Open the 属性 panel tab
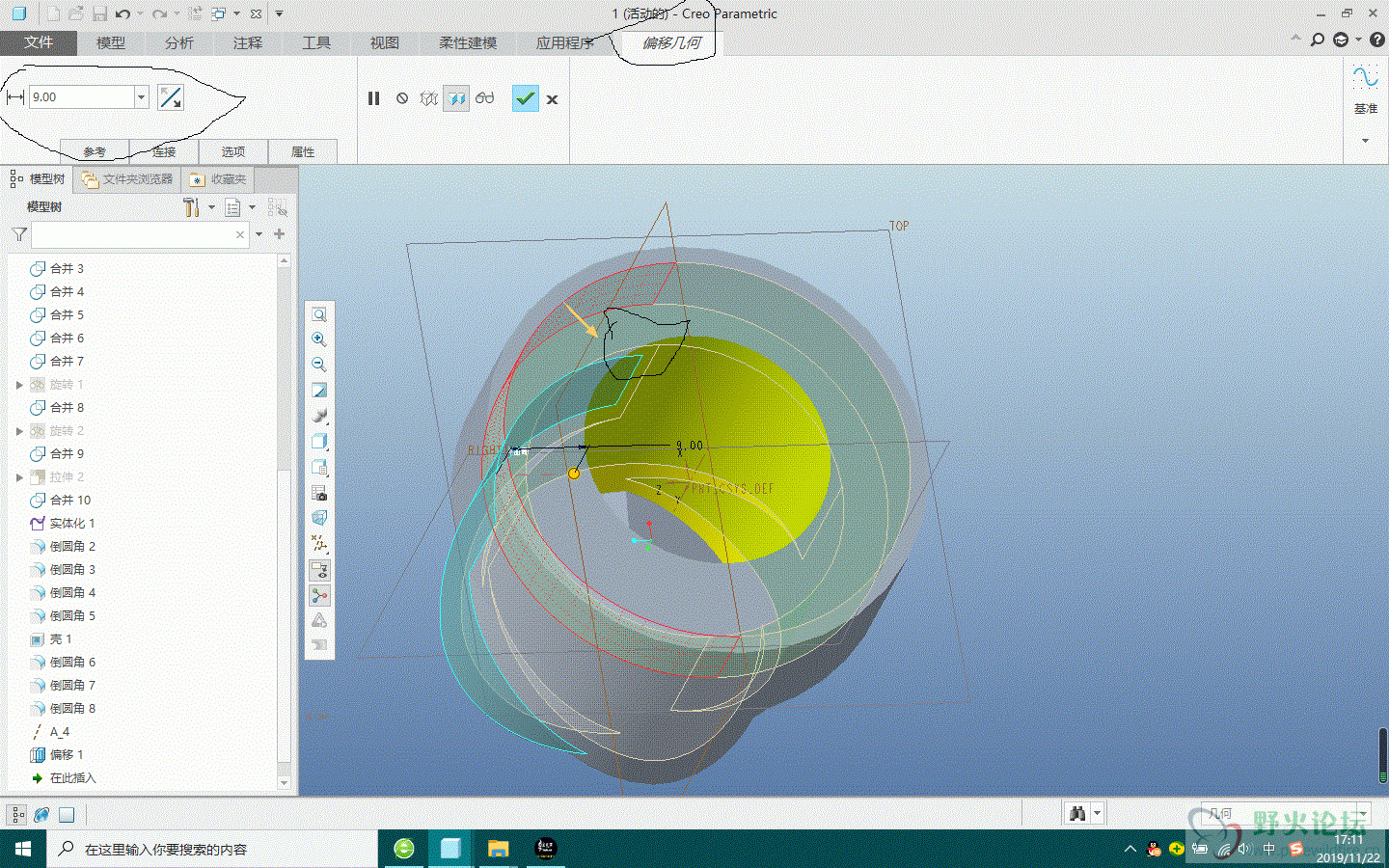Viewport: 1389px width, 868px height. [x=303, y=151]
